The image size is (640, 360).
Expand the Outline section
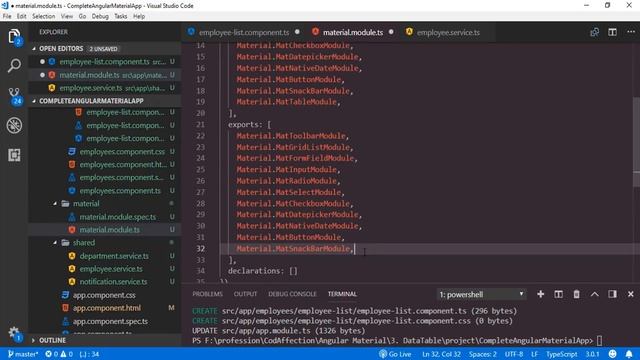(x=104, y=340)
